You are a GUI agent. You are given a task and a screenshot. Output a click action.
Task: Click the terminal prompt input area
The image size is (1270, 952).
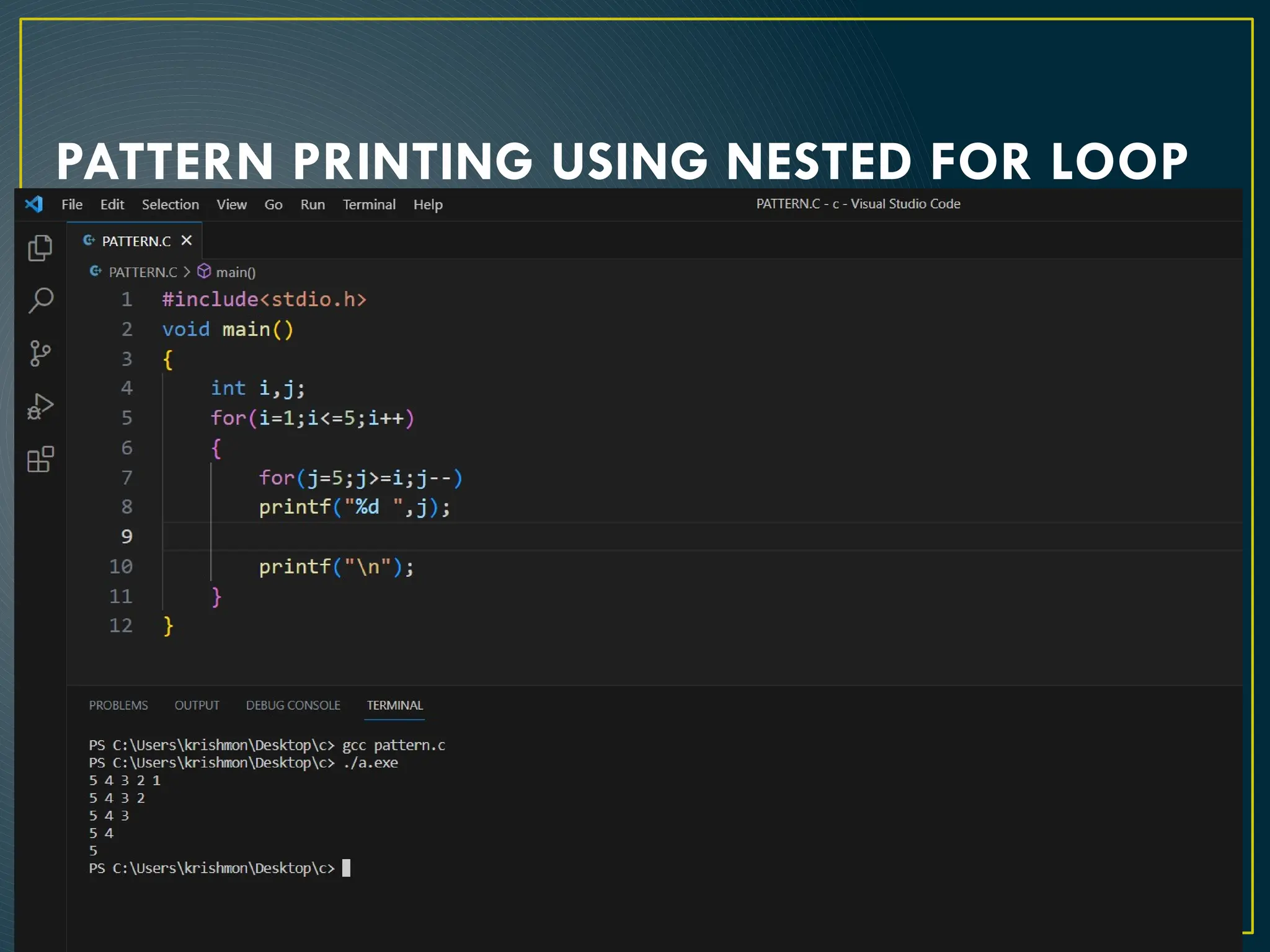[x=346, y=868]
